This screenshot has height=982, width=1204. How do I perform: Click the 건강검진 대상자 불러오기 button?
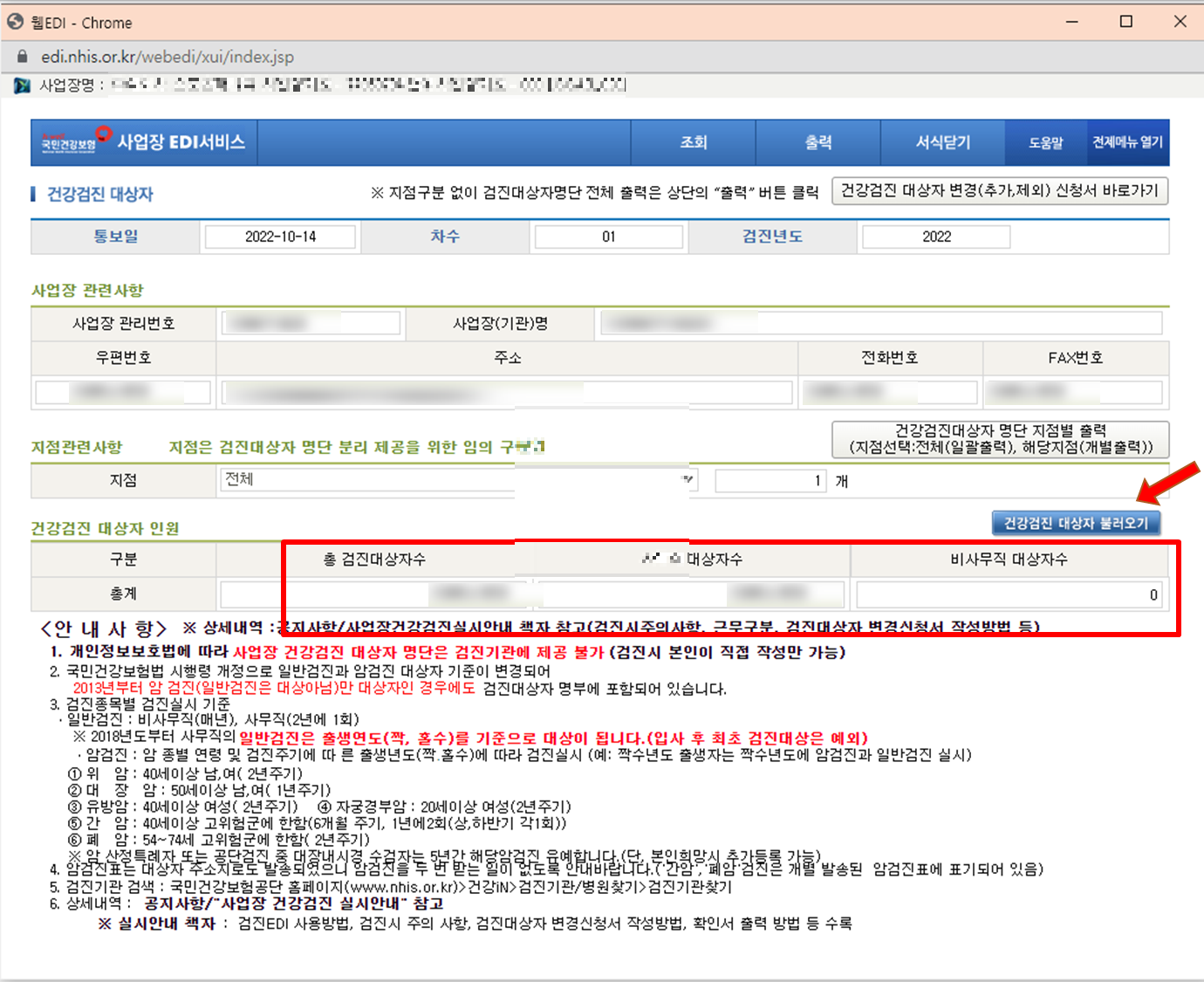(x=1076, y=522)
